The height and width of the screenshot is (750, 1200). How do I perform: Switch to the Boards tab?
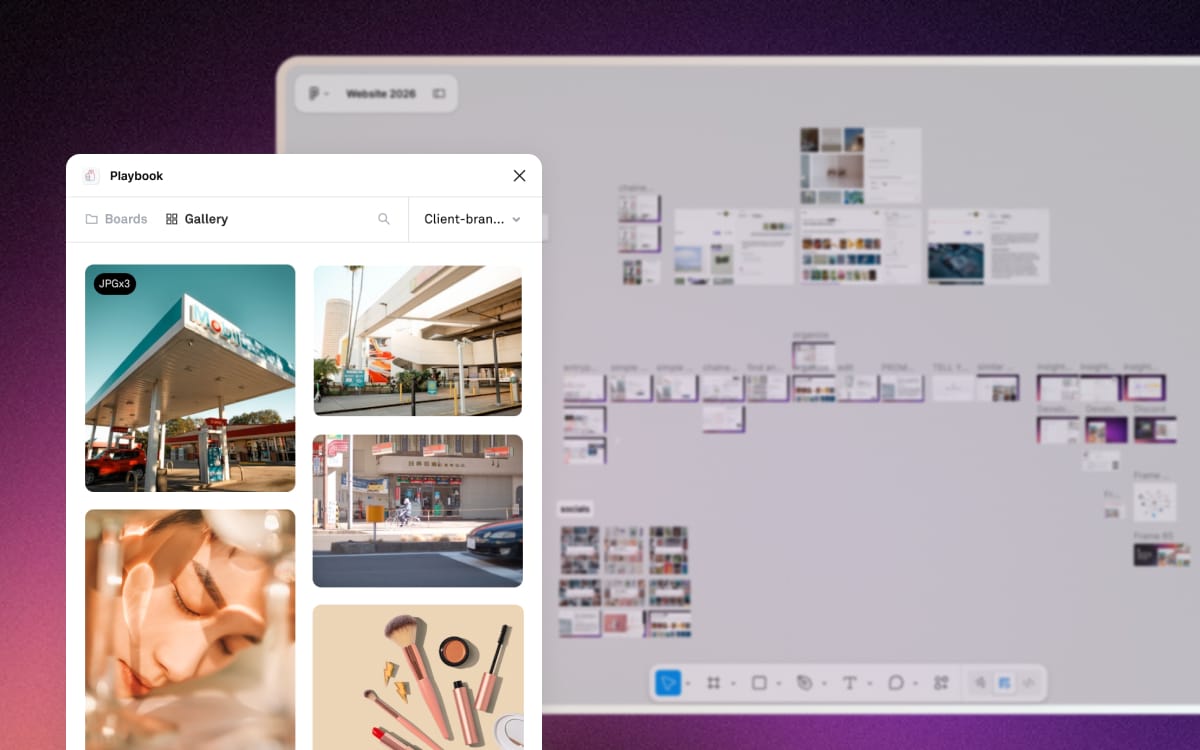point(116,219)
